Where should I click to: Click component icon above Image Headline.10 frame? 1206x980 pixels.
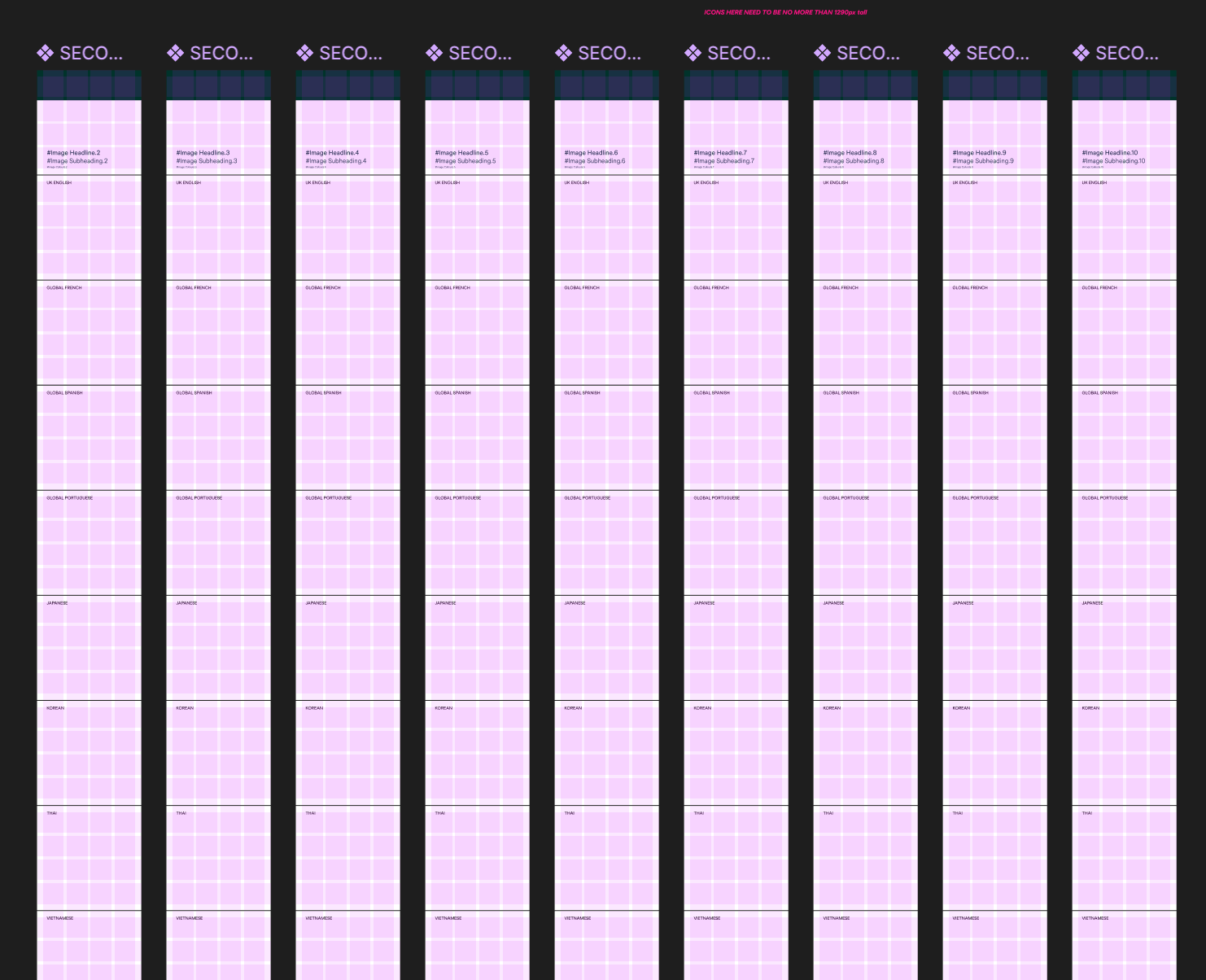[x=1081, y=54]
